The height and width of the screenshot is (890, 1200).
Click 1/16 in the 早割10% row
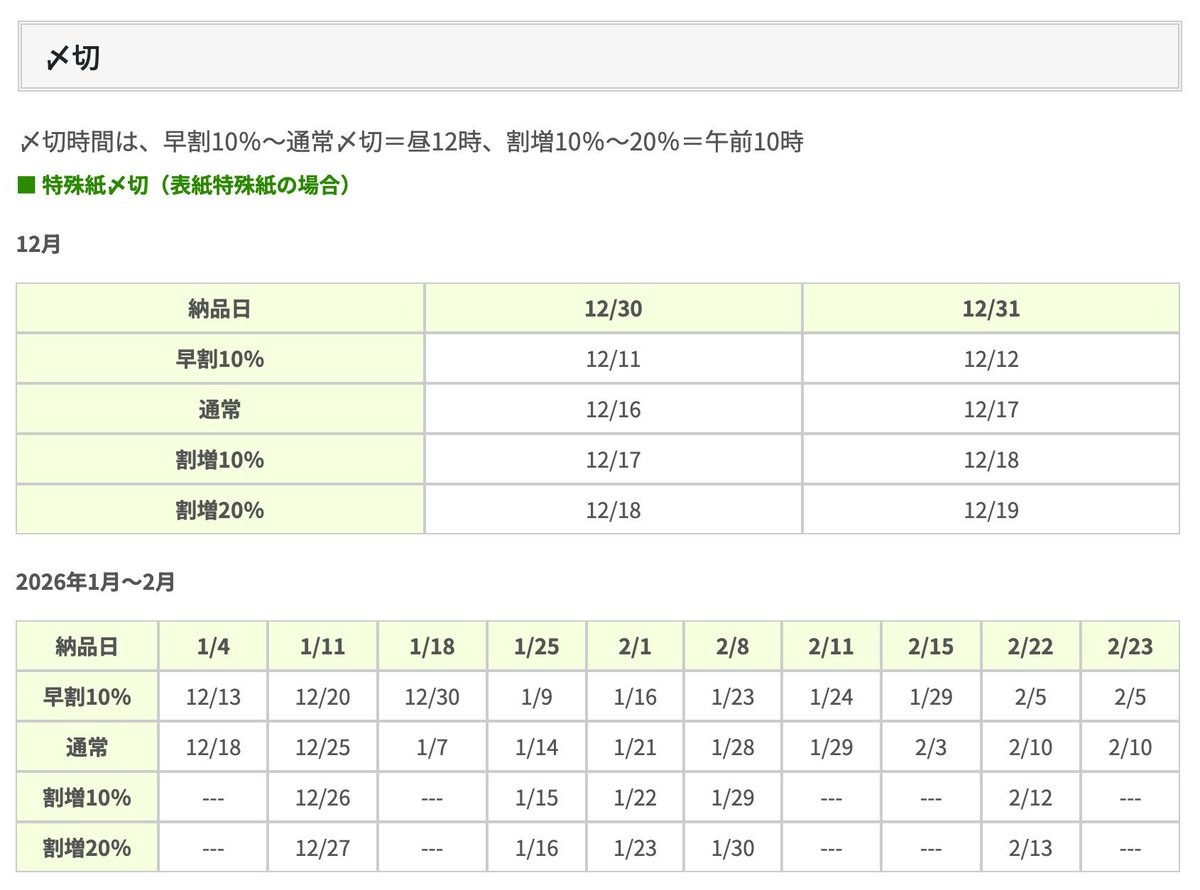(635, 697)
